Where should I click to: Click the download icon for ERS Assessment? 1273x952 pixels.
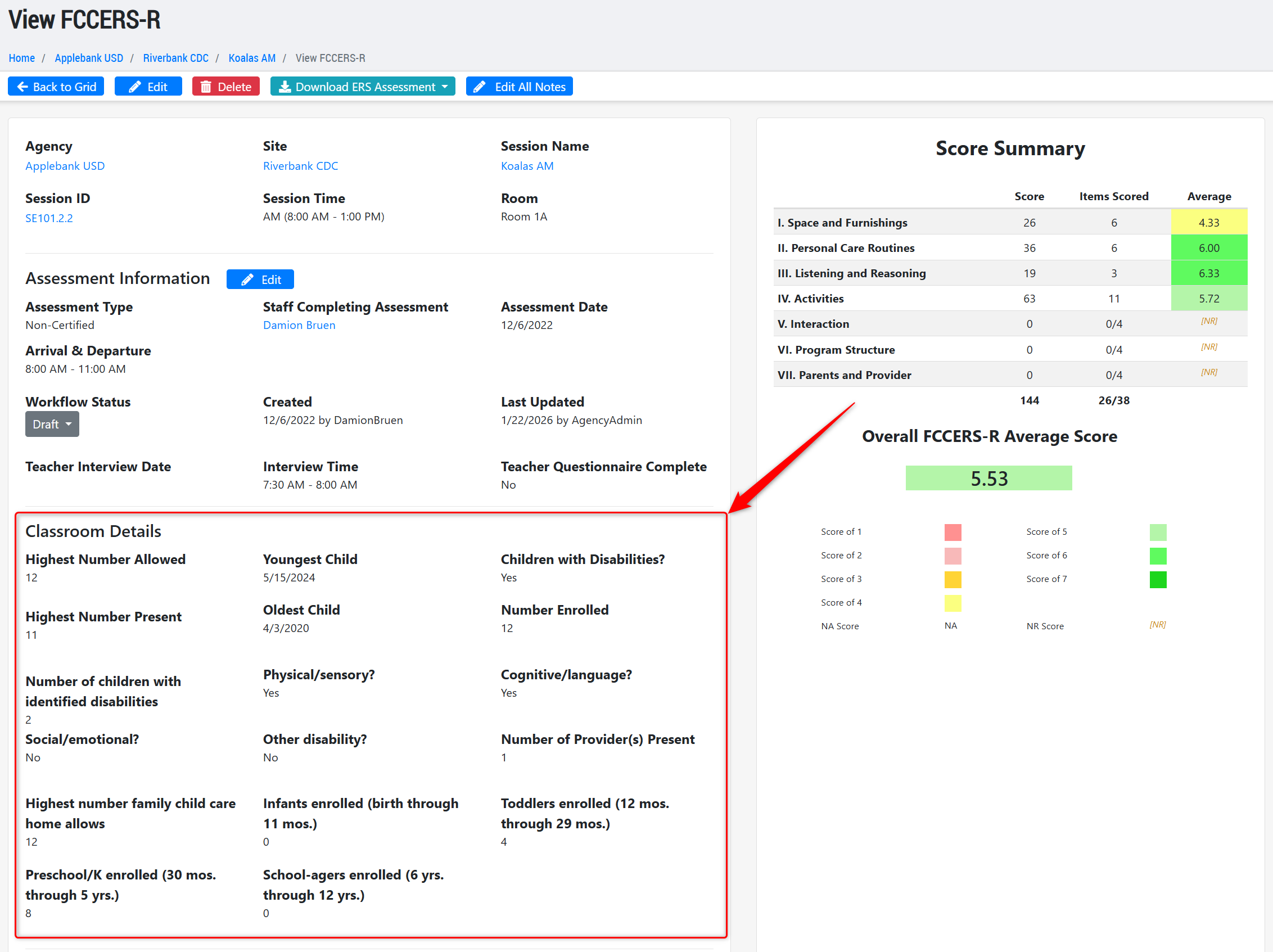[x=285, y=87]
